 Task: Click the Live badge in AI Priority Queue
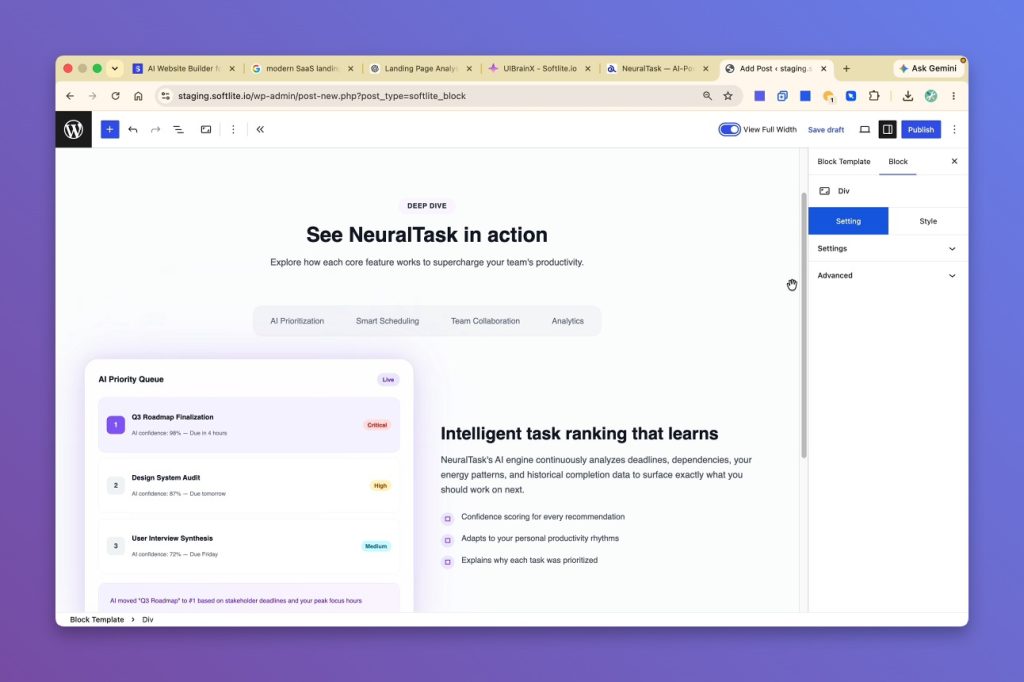coord(388,380)
